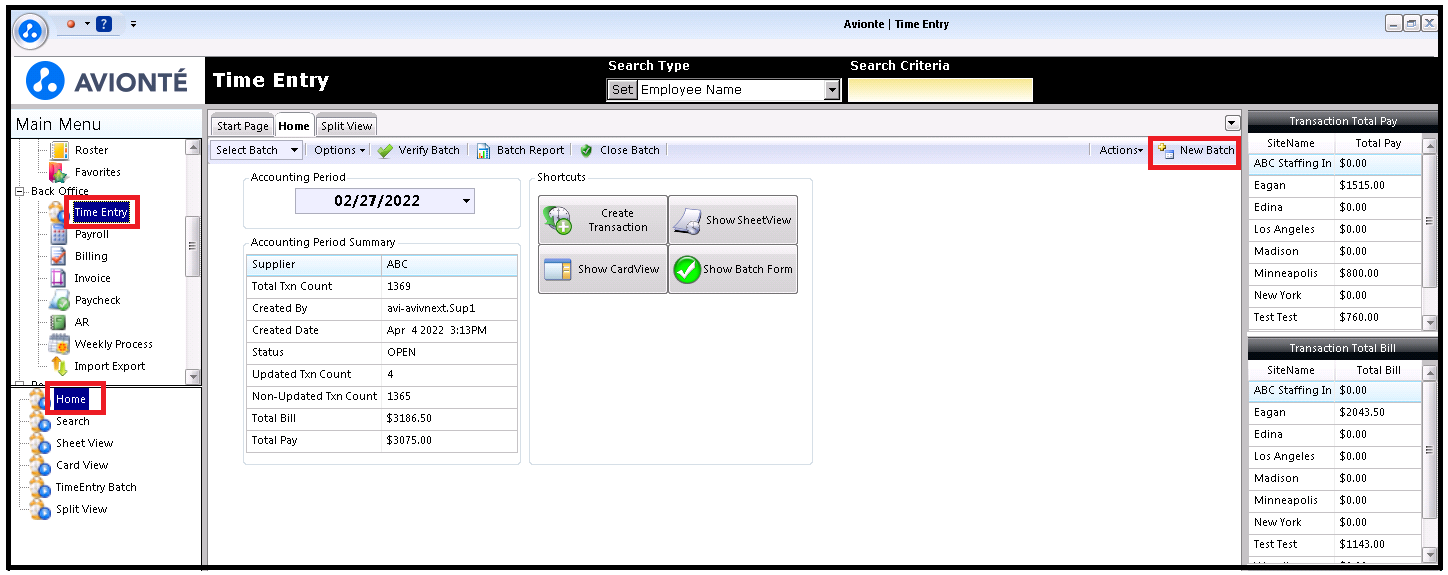
Task: Click Test Test $760.00 pay row
Action: 1335,317
